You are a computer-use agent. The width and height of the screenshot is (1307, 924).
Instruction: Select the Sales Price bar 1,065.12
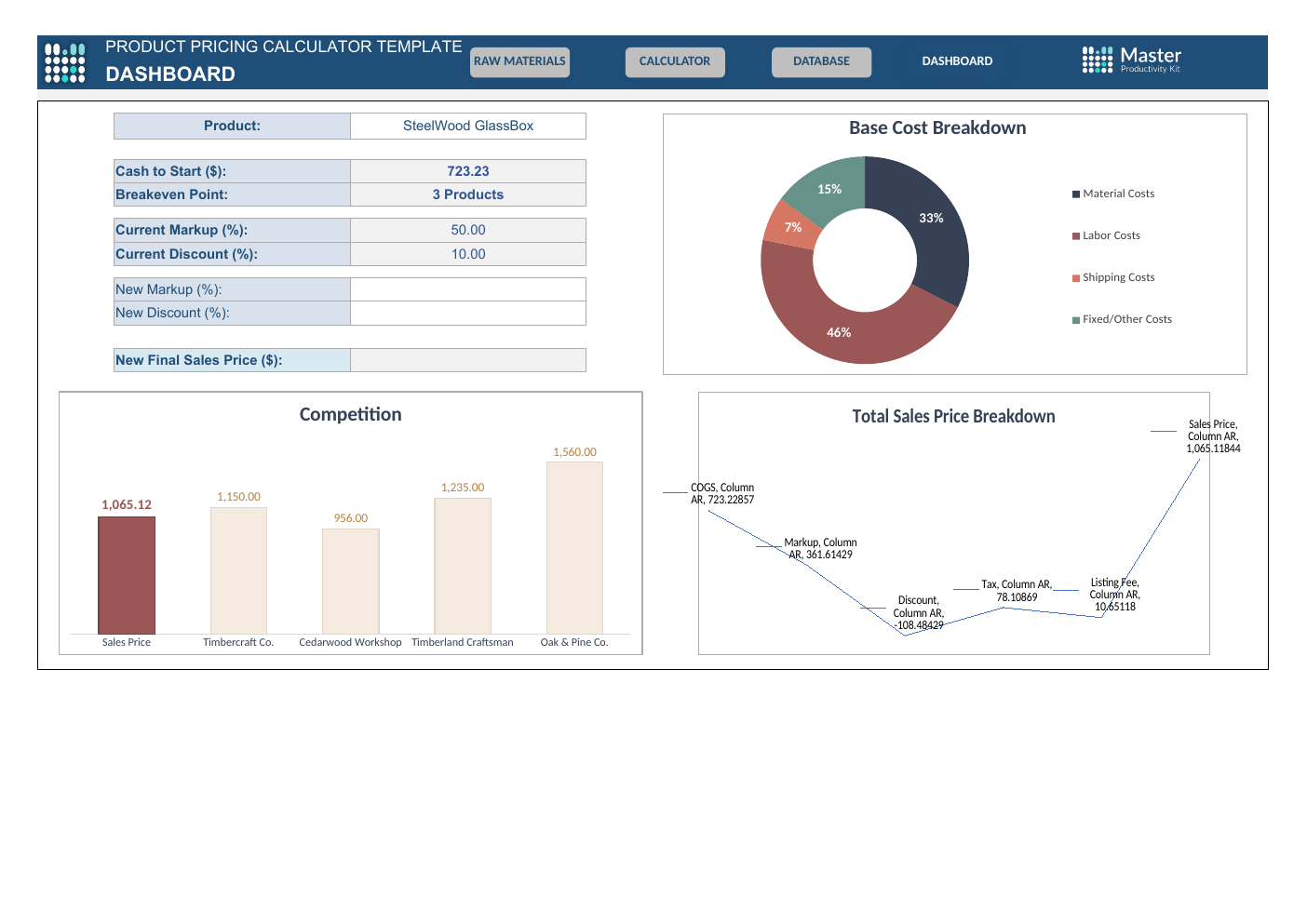point(127,575)
